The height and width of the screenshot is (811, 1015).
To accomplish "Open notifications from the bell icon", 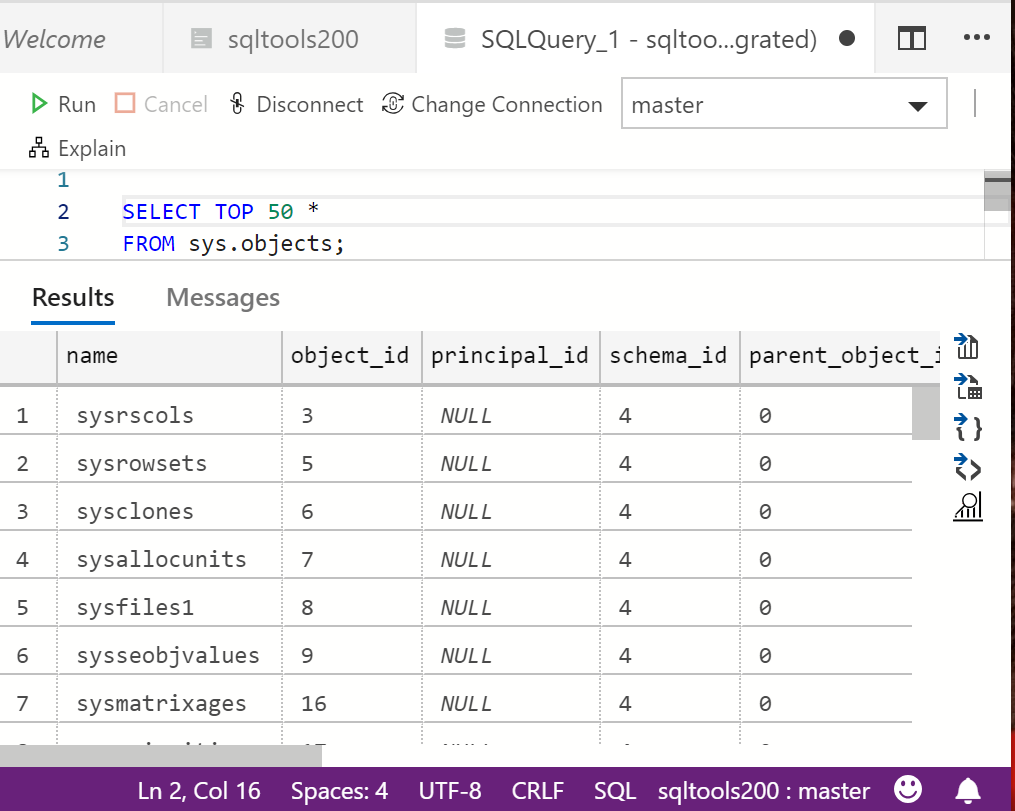I will [x=966, y=790].
